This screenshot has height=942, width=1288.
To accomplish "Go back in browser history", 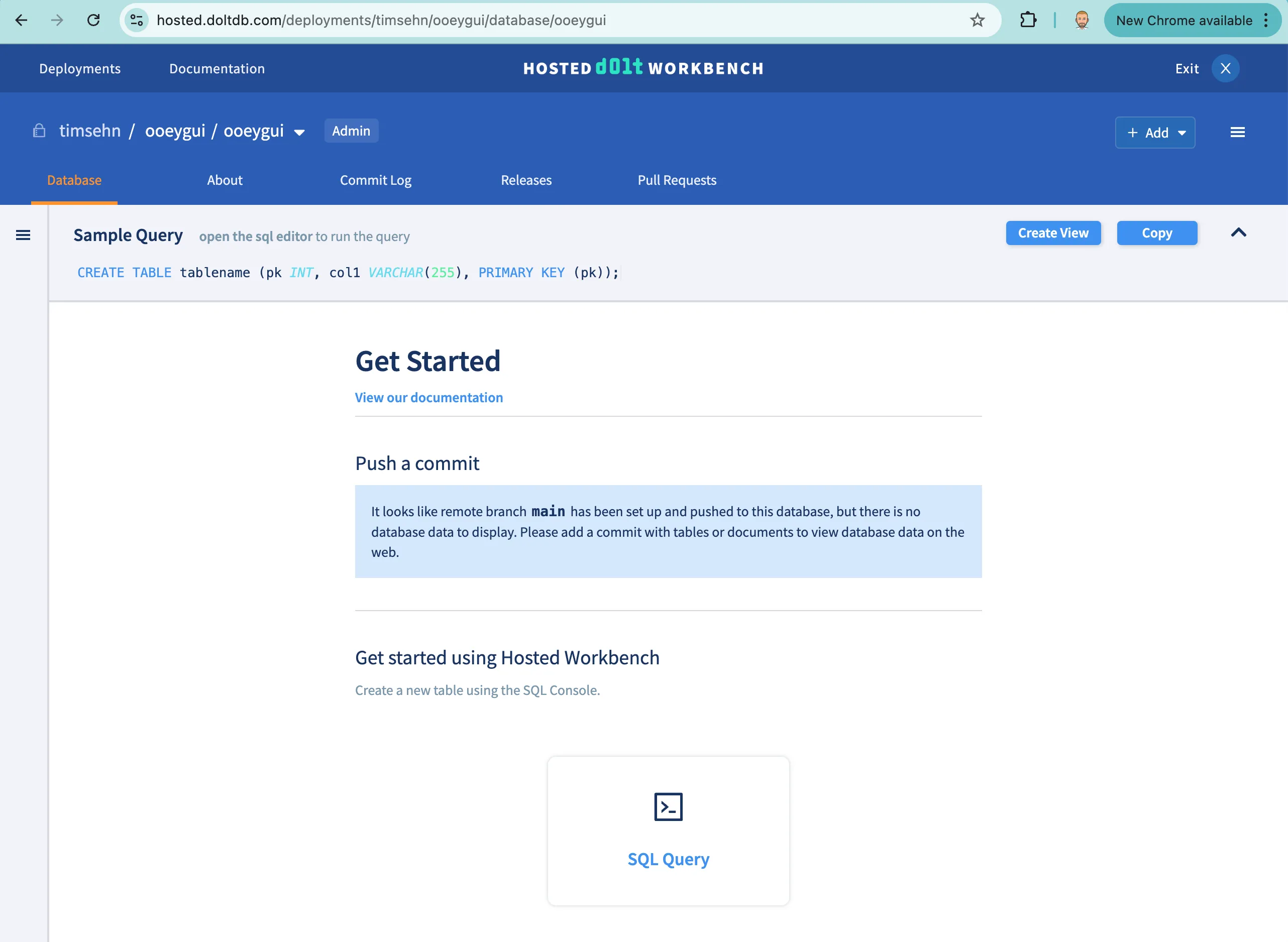I will click(x=22, y=21).
